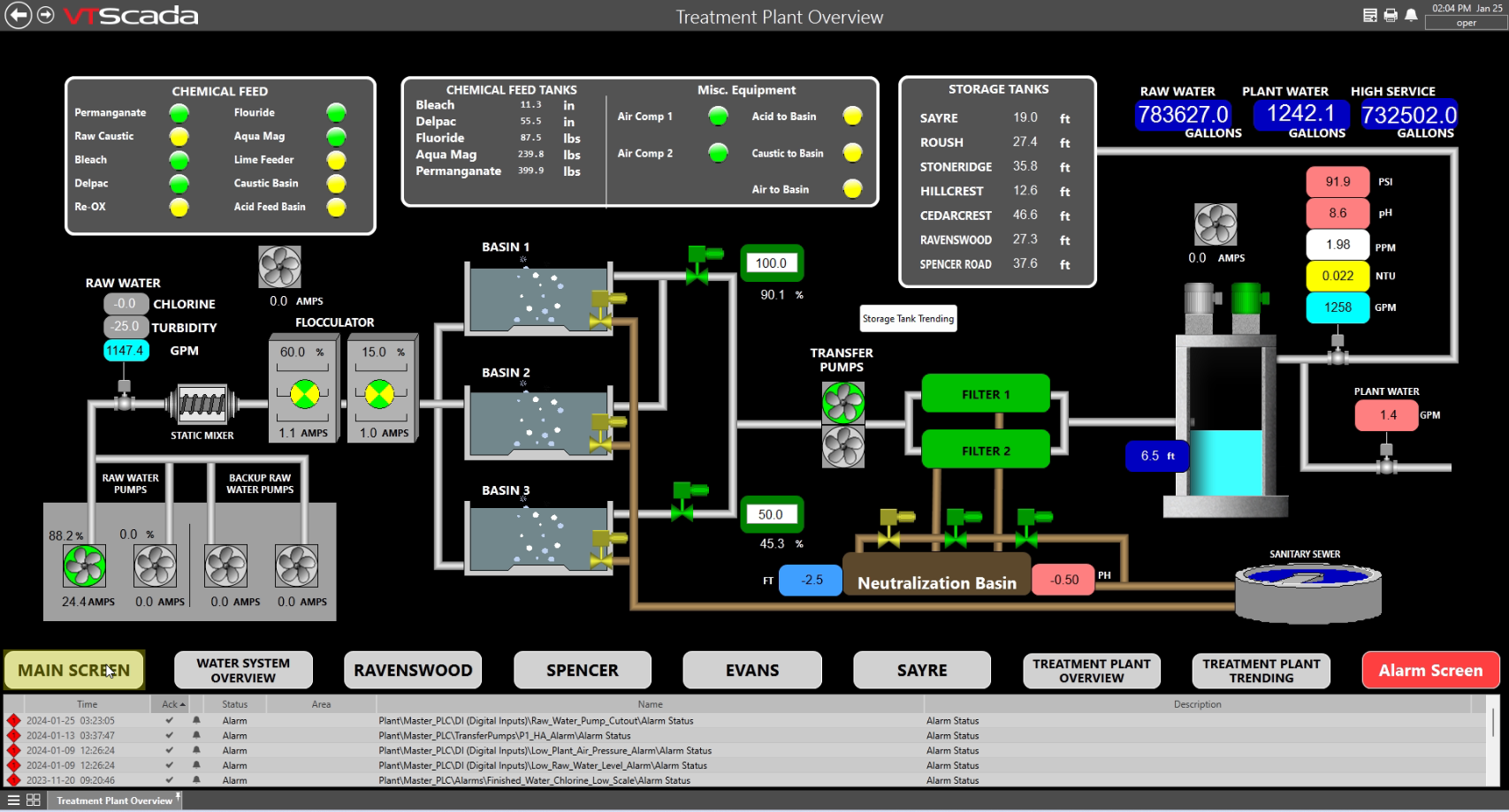
Task: Open the add-note icon in the title bar
Action: (1371, 15)
